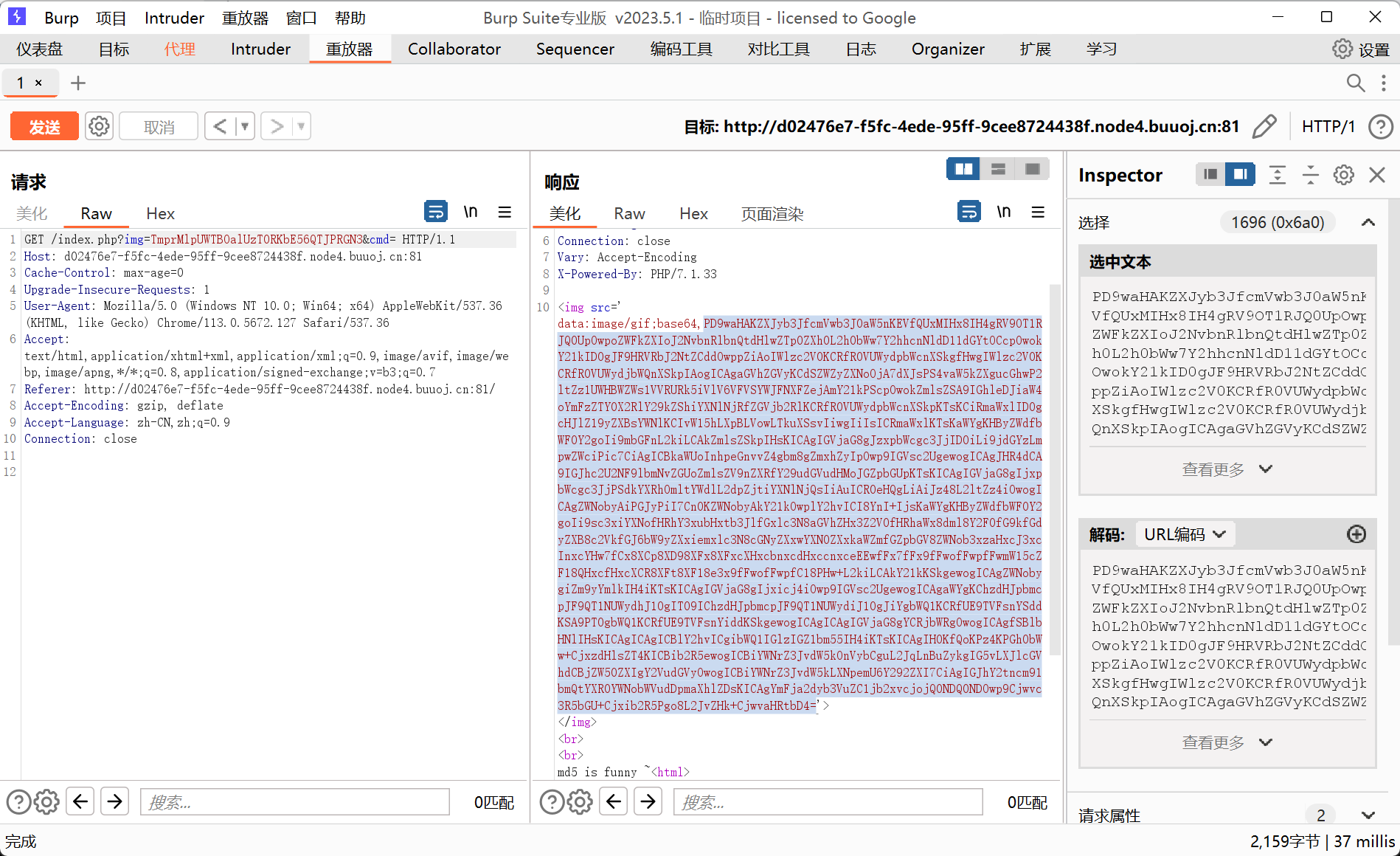Click the HTTP/1 protocol selector
This screenshot has height=856, width=1400.
point(1328,126)
